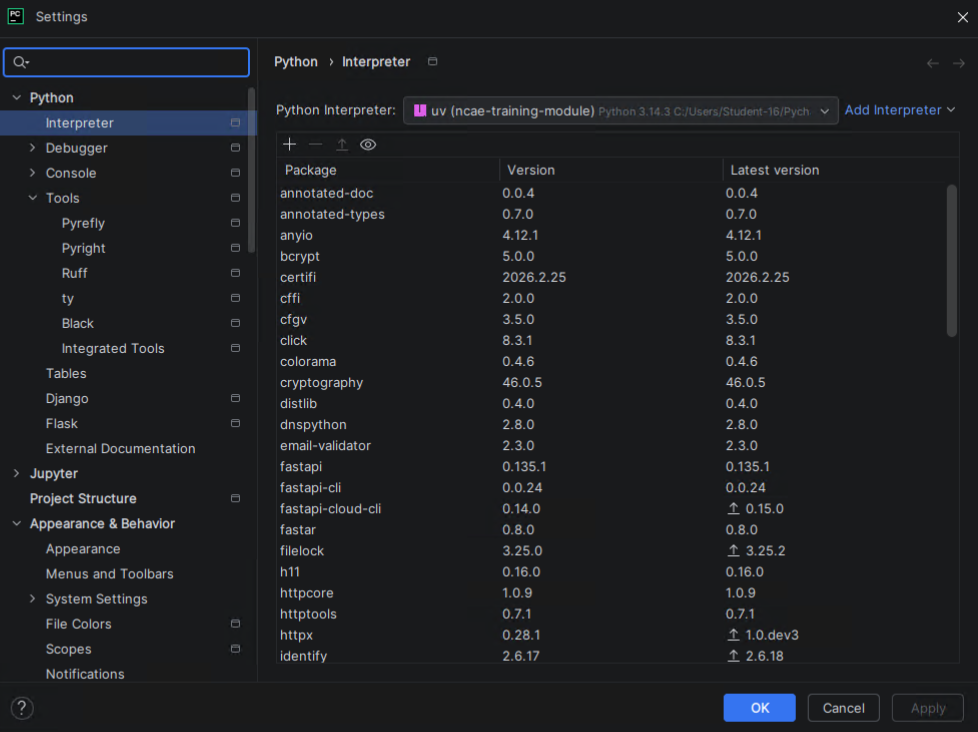
Task: Click the package table vertical scrollbar
Action: [x=952, y=261]
